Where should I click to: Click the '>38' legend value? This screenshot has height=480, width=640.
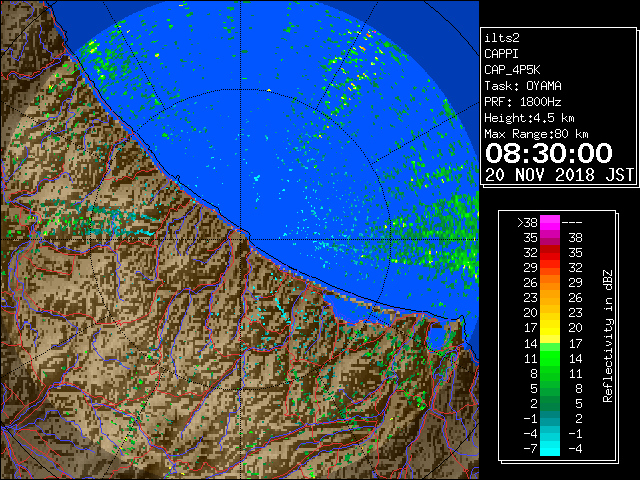(527, 223)
